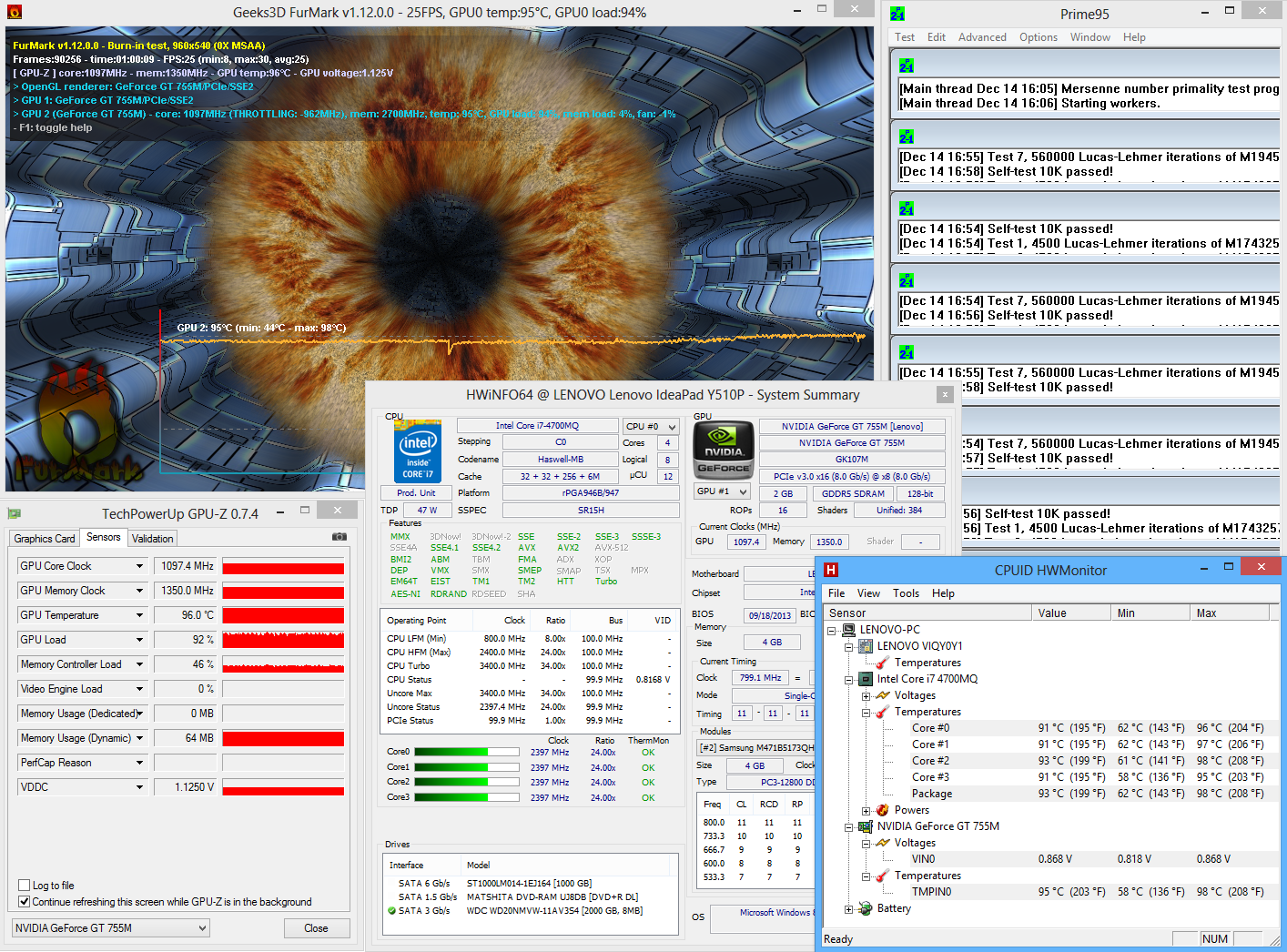The height and width of the screenshot is (952, 1287).
Task: Open the NVIDIA GeForce GT 755M device selector
Action: (x=111, y=928)
